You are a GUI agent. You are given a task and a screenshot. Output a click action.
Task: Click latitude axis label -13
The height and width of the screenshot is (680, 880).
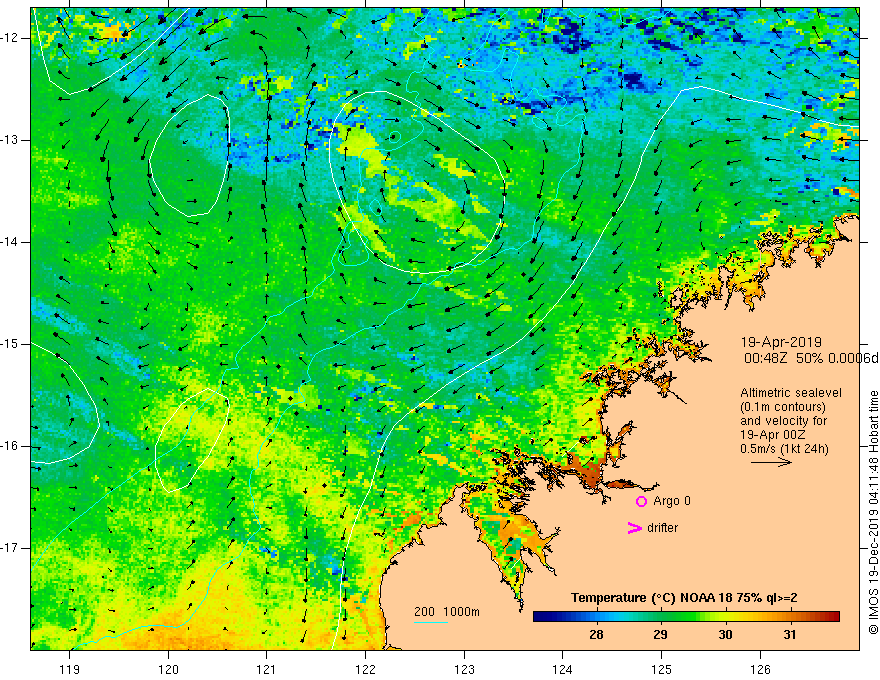click(x=11, y=140)
